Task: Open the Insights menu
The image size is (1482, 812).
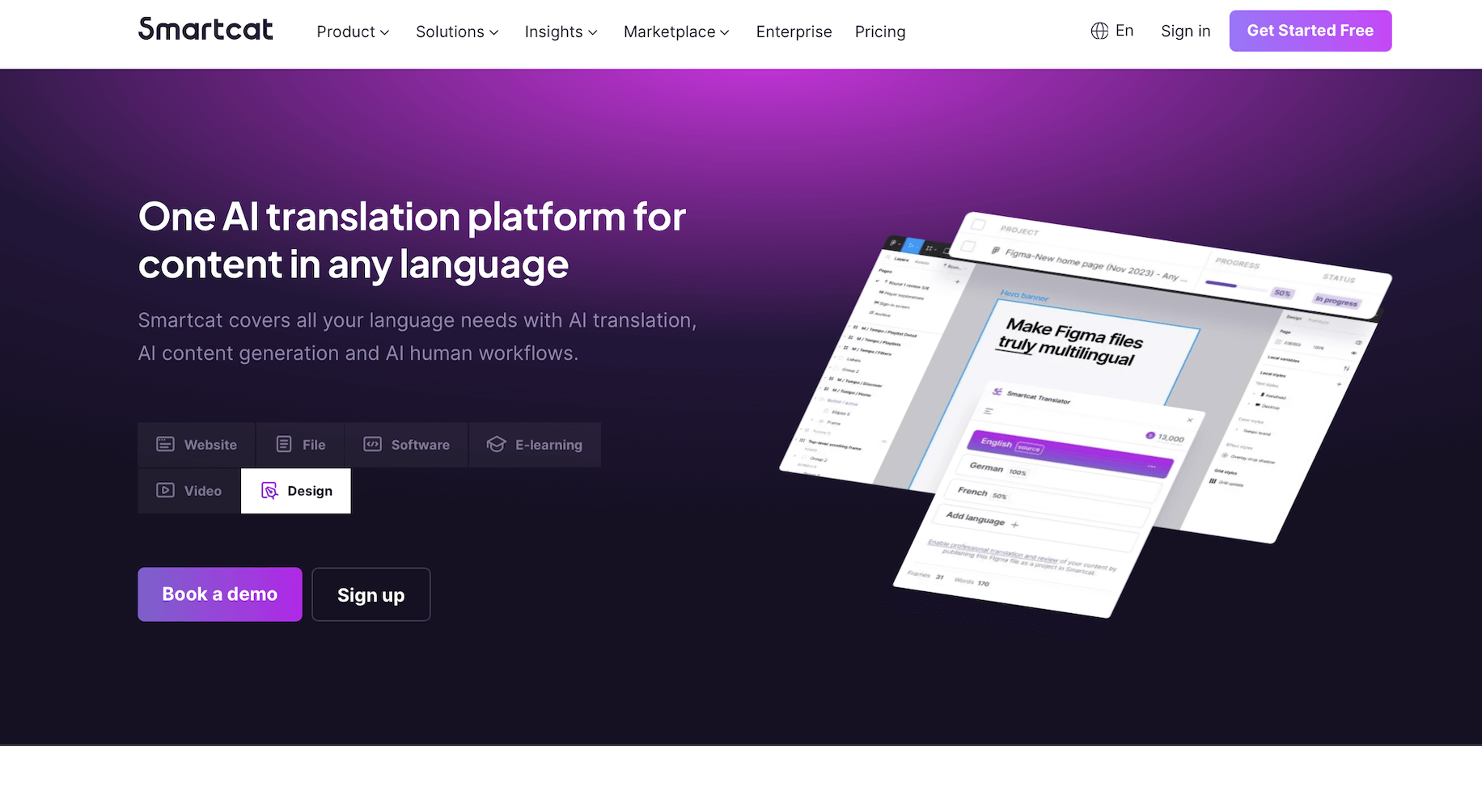Action: point(561,32)
